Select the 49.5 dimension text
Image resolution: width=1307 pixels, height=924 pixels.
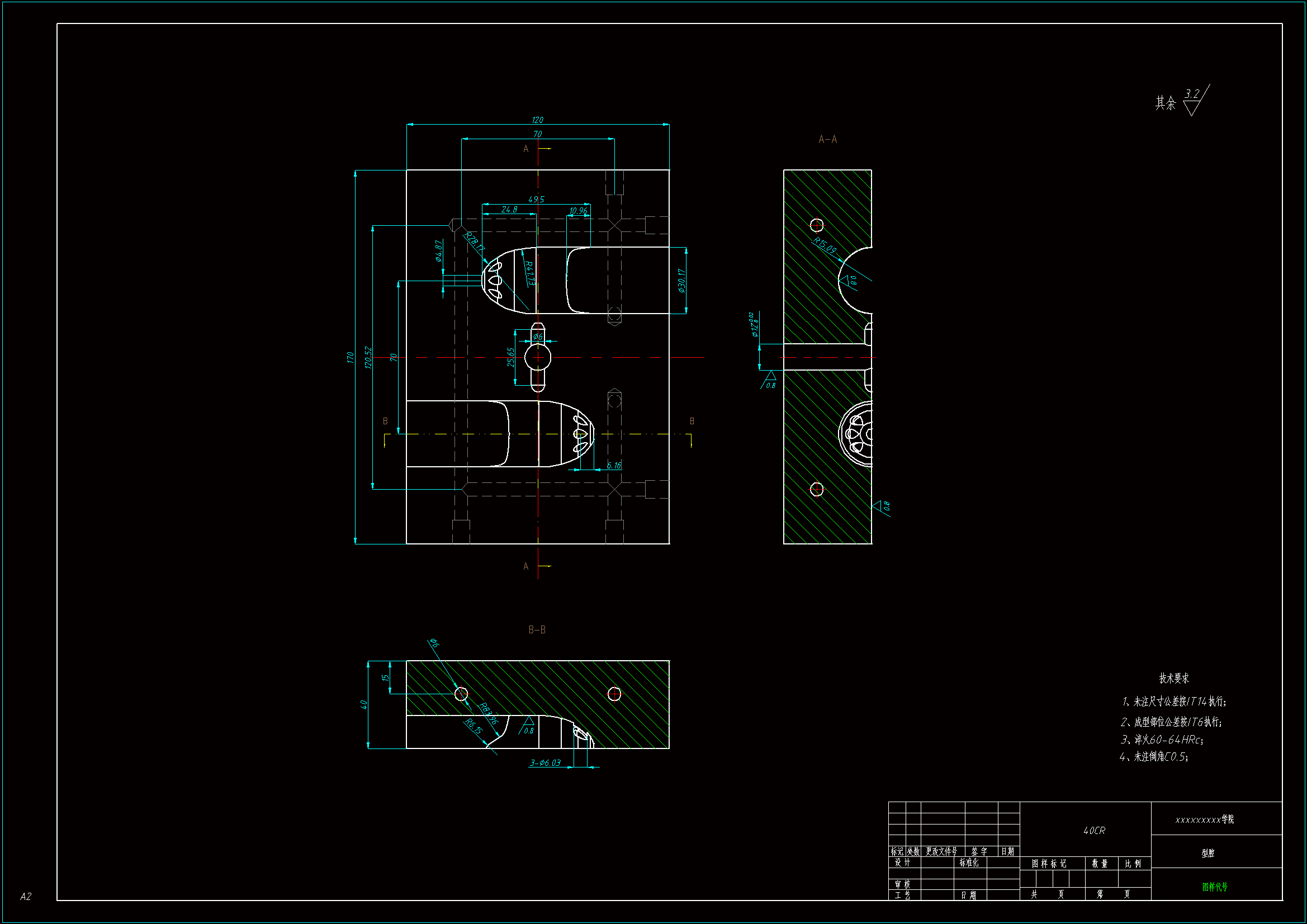tap(536, 199)
